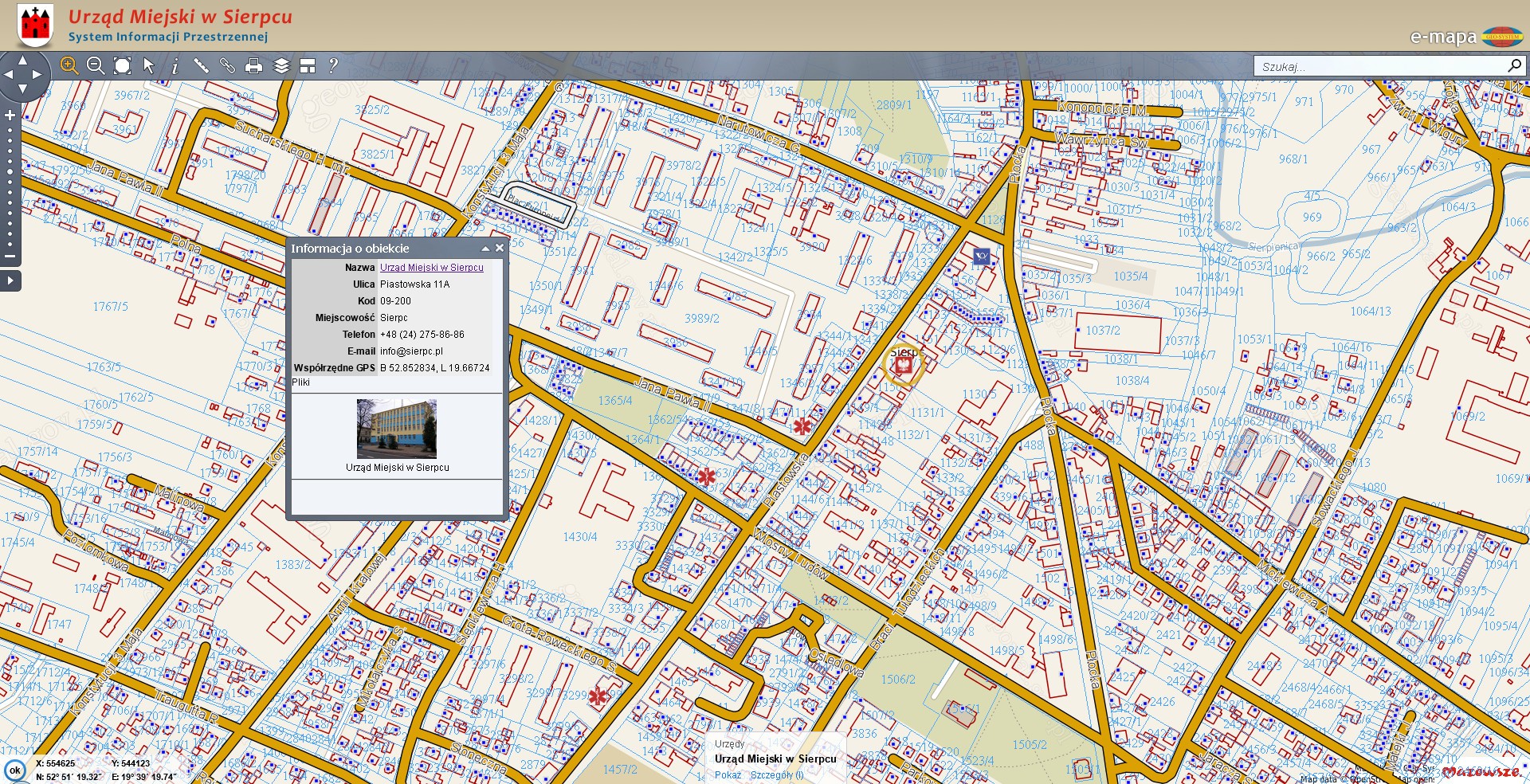Expand the left side panel arrow
Viewport: 1530px width, 784px height.
coord(10,280)
